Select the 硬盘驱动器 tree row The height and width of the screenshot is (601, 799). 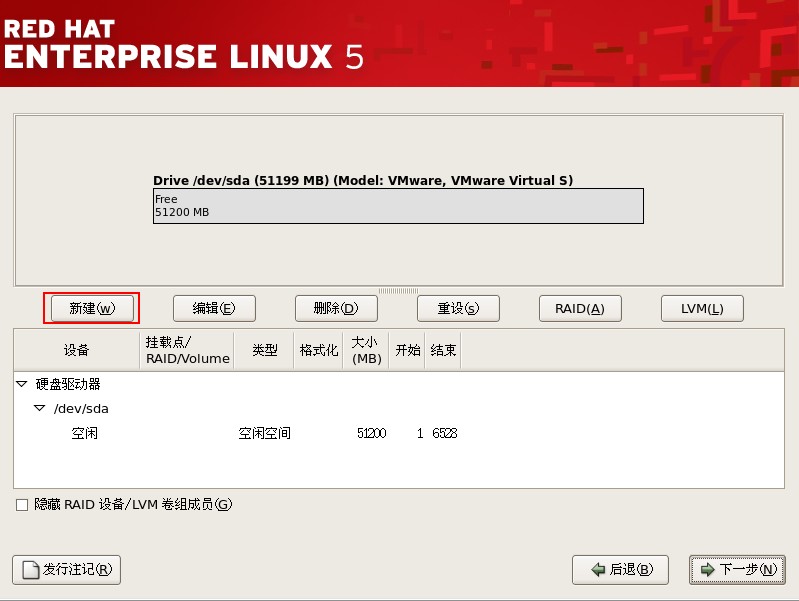(398, 384)
